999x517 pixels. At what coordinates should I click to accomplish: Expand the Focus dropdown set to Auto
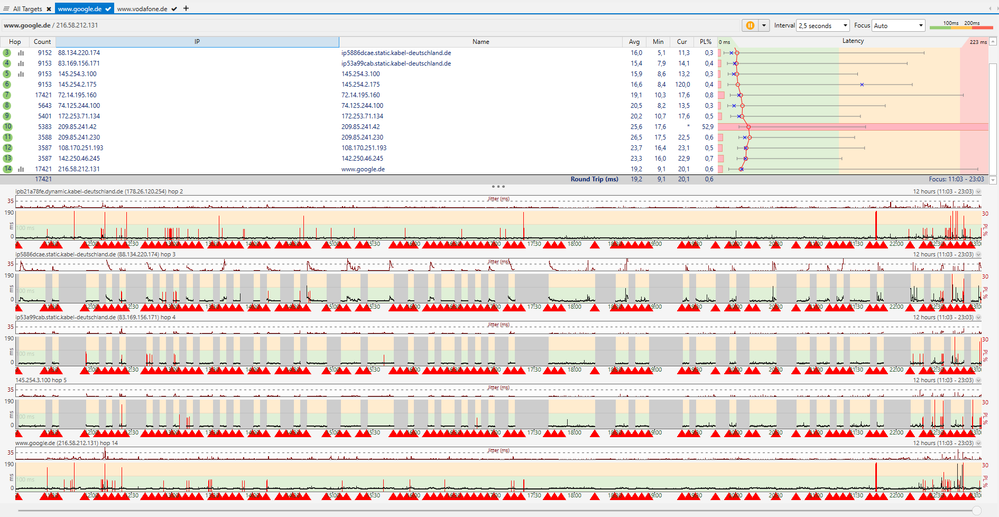click(x=898, y=25)
